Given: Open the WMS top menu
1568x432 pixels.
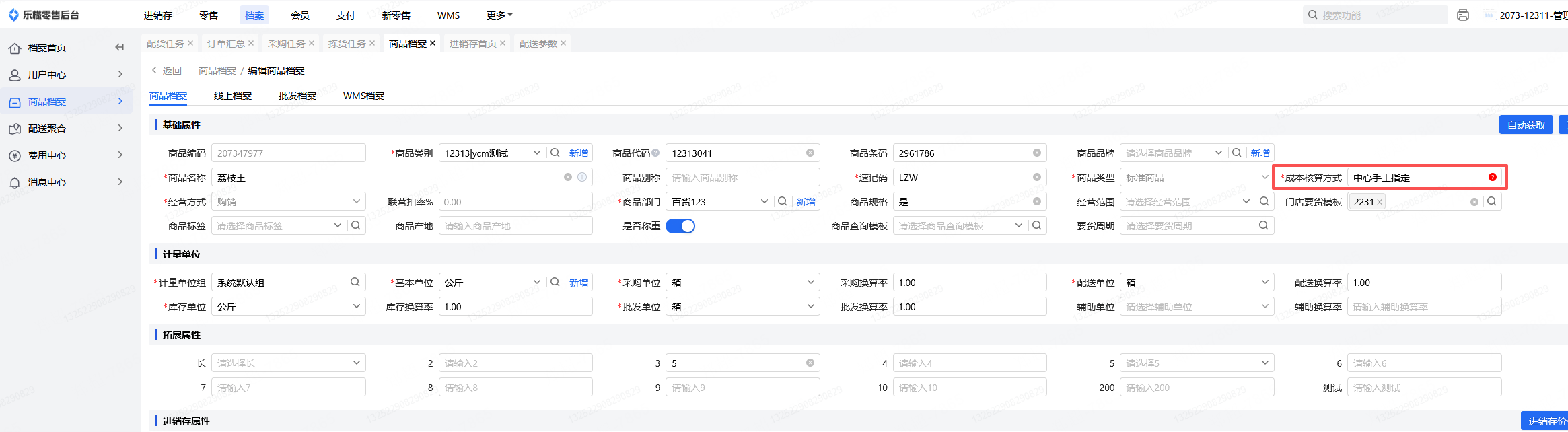Looking at the screenshot, I should click(448, 15).
